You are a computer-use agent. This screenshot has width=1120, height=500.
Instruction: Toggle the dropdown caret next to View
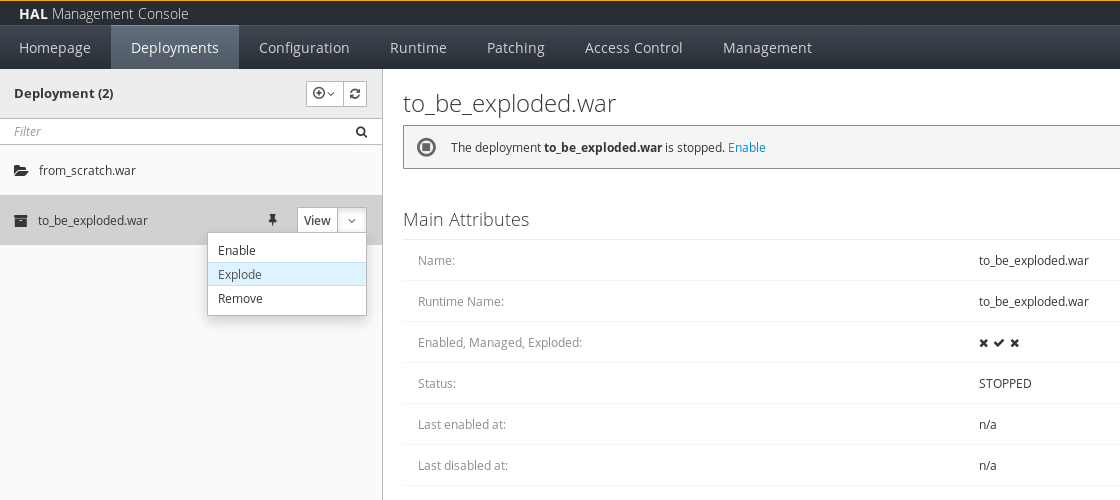pos(352,220)
